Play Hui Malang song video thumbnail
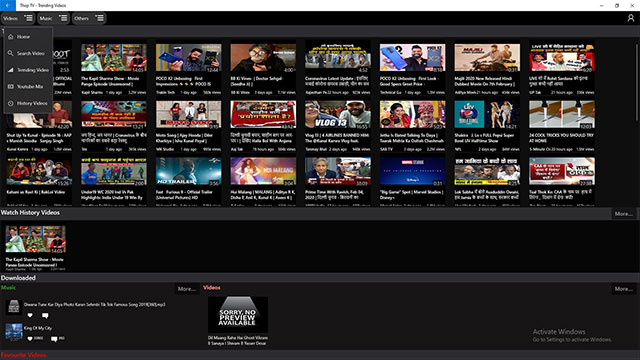Viewport: 640px width, 360px height. pos(263,171)
